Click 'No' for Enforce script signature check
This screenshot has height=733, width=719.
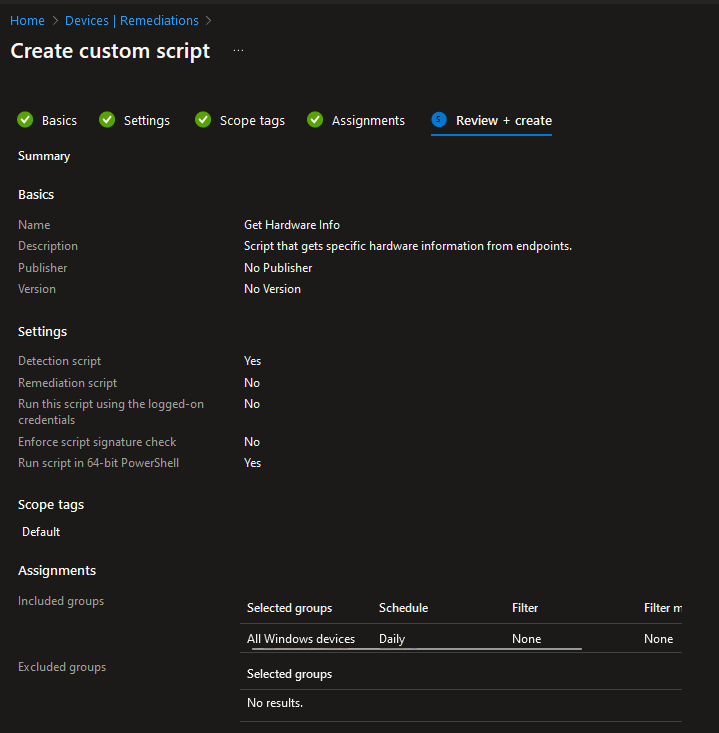[252, 442]
